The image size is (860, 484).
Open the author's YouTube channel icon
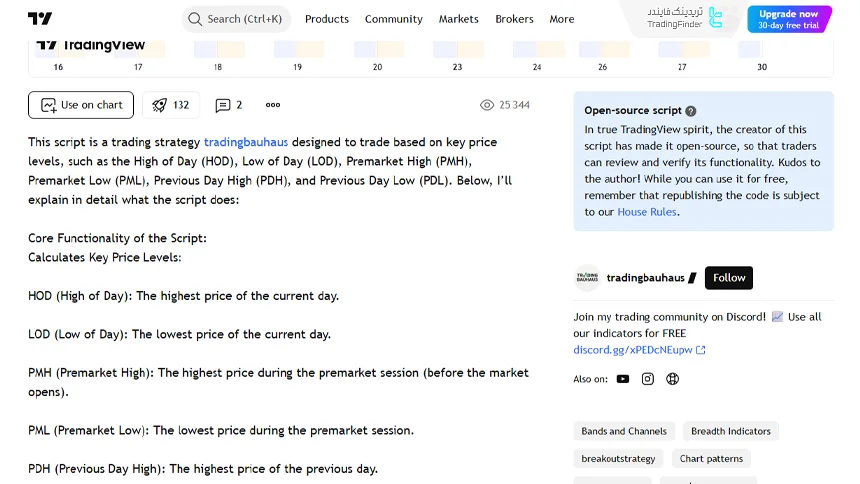(623, 379)
